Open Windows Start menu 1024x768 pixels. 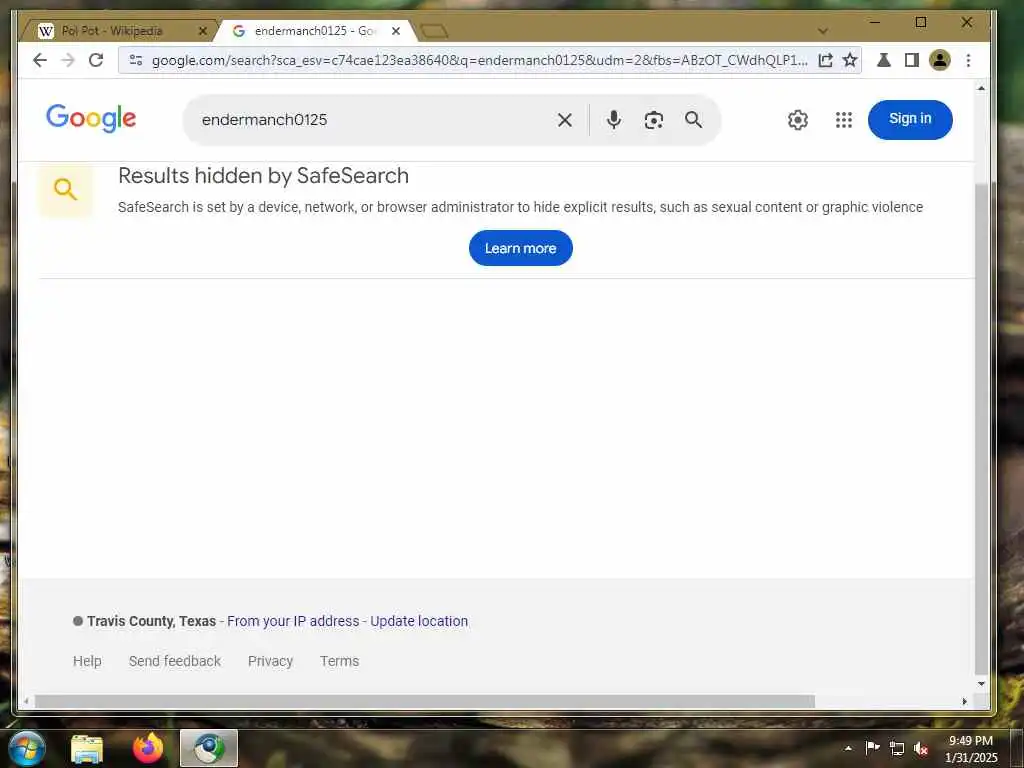(x=26, y=748)
